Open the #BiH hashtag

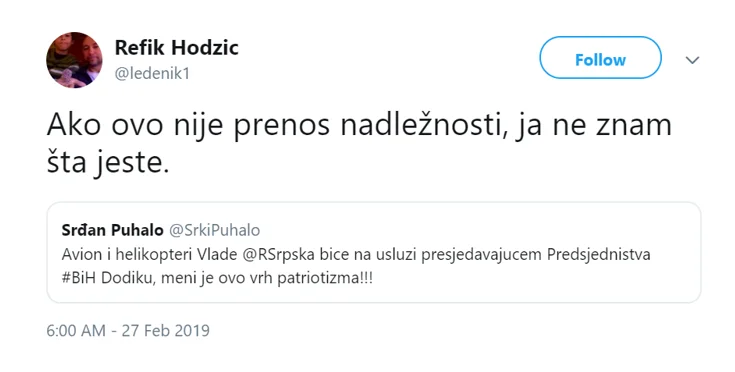pos(79,278)
